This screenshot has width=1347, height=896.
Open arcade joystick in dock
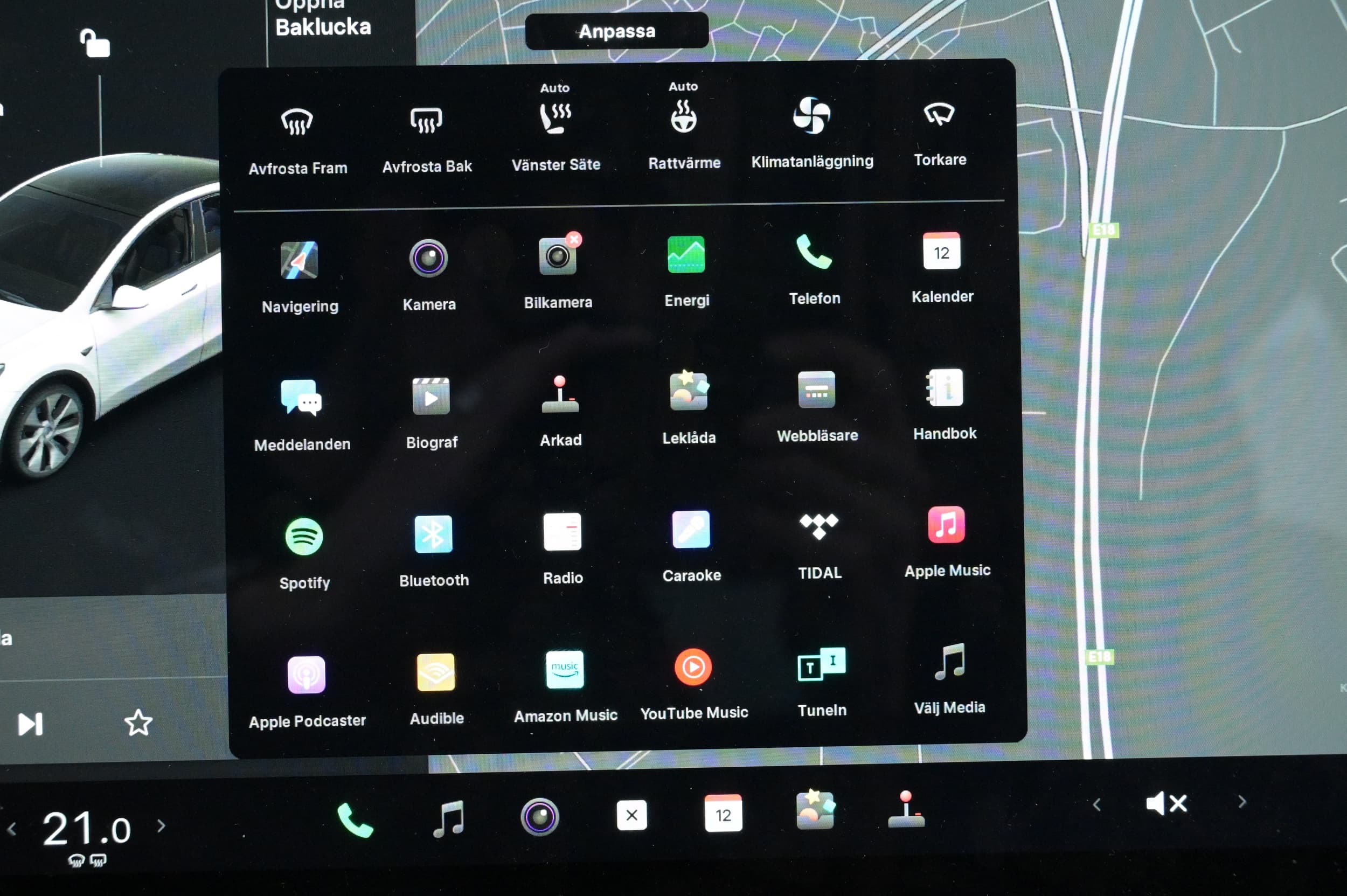pyautogui.click(x=906, y=809)
